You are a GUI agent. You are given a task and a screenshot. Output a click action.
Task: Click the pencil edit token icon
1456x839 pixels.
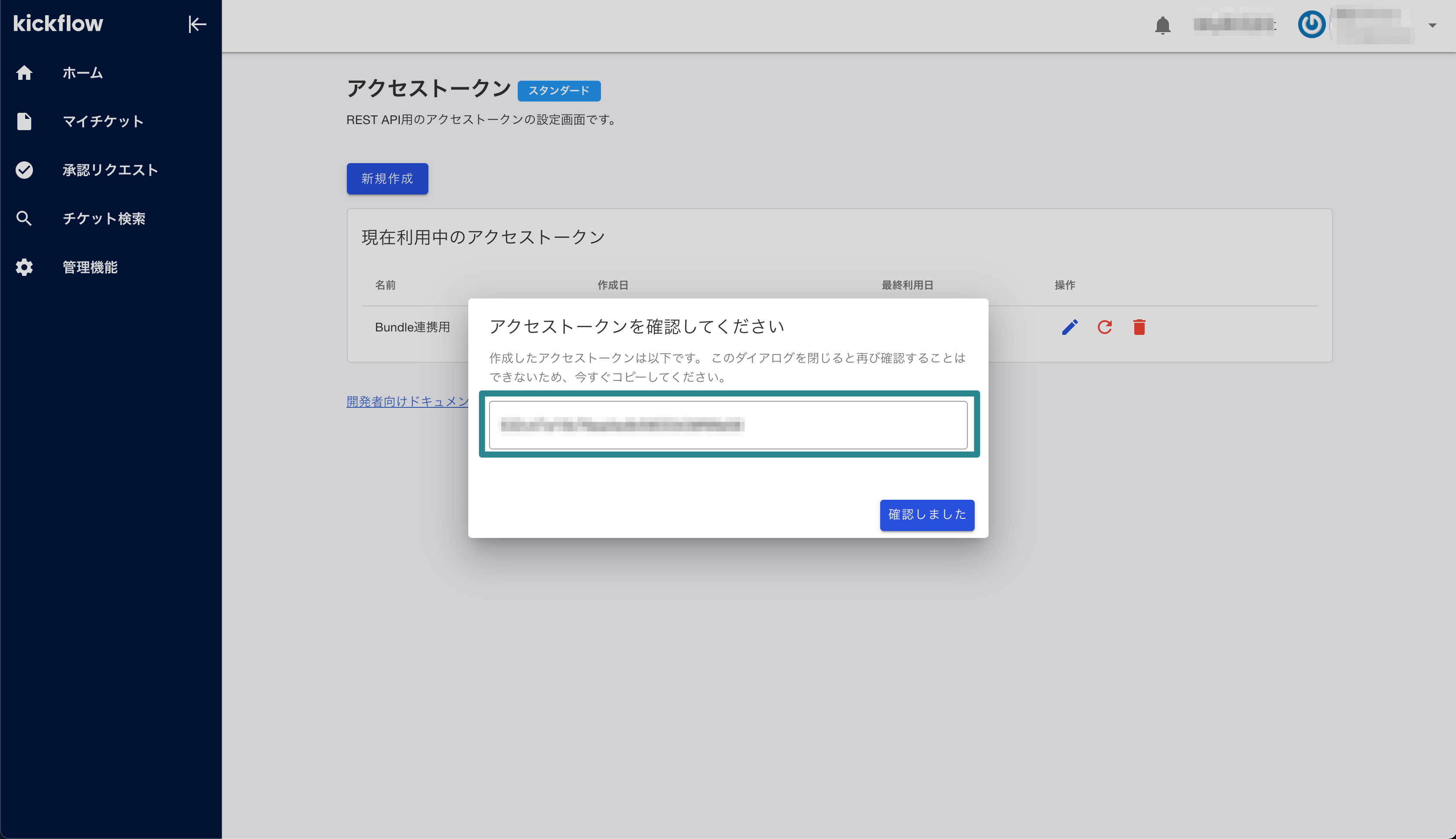click(1070, 327)
